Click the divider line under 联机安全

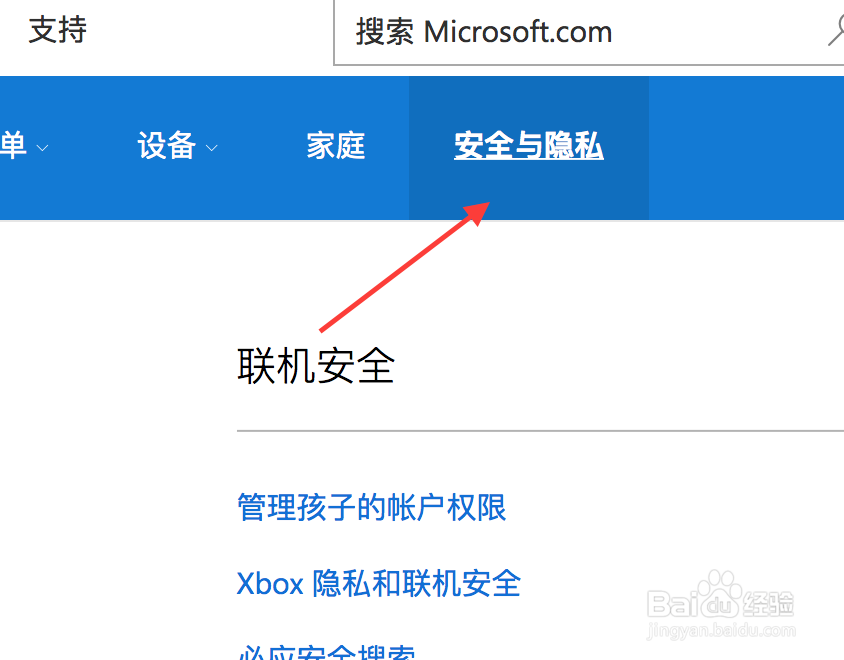pyautogui.click(x=540, y=431)
